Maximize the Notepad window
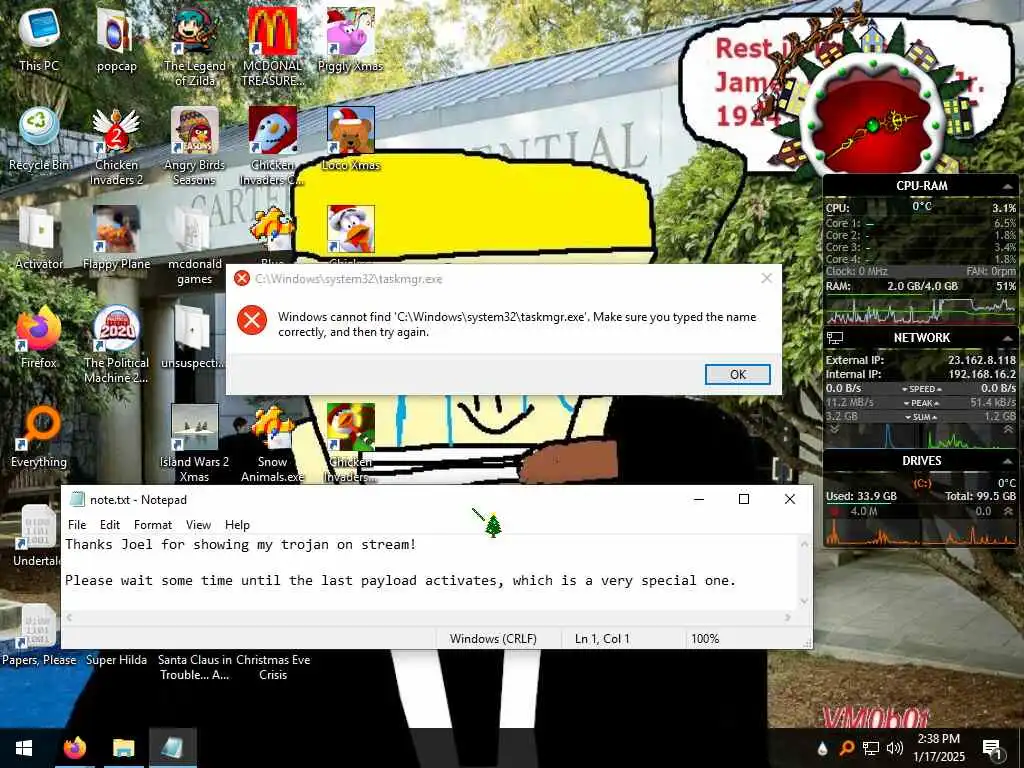 coord(744,500)
